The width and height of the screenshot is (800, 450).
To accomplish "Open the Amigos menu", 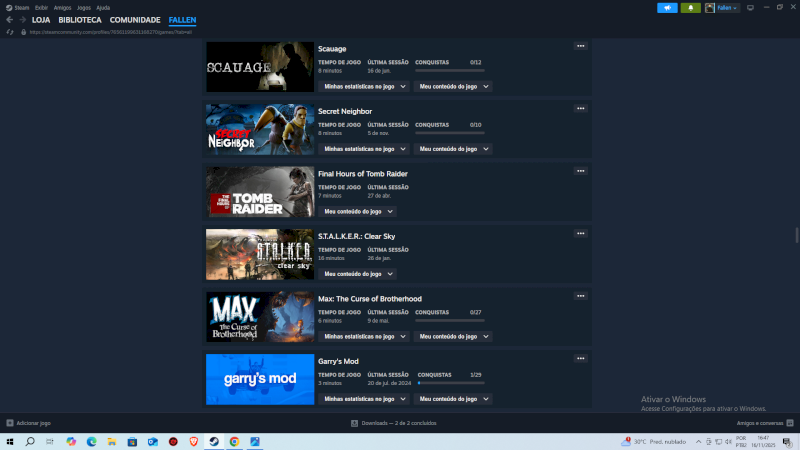I will pyautogui.click(x=62, y=7).
